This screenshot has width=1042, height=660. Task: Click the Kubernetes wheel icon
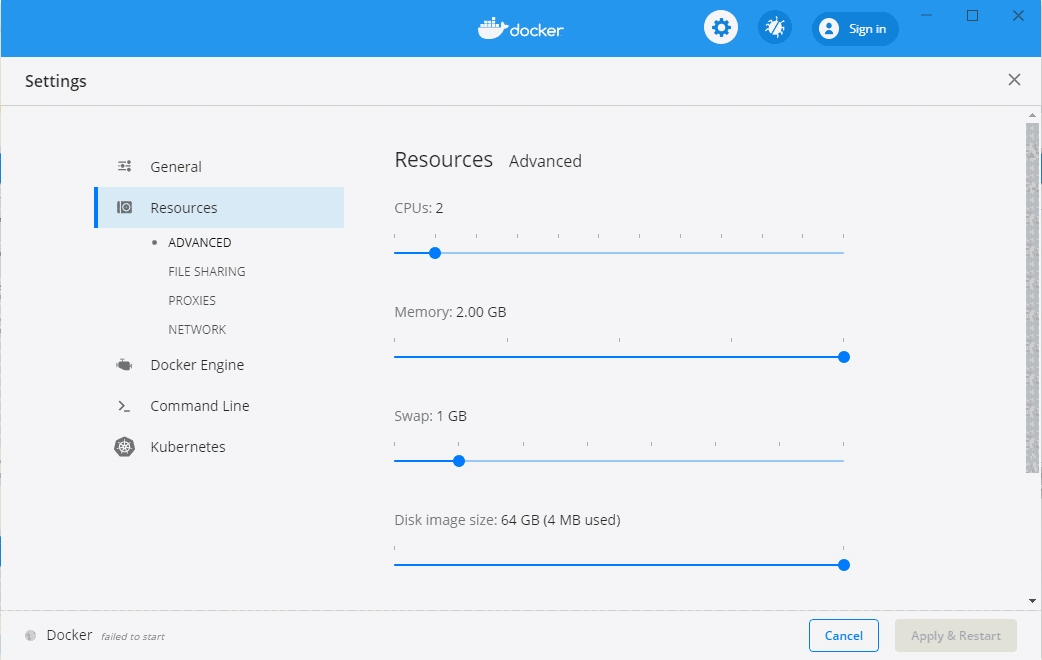(x=124, y=446)
